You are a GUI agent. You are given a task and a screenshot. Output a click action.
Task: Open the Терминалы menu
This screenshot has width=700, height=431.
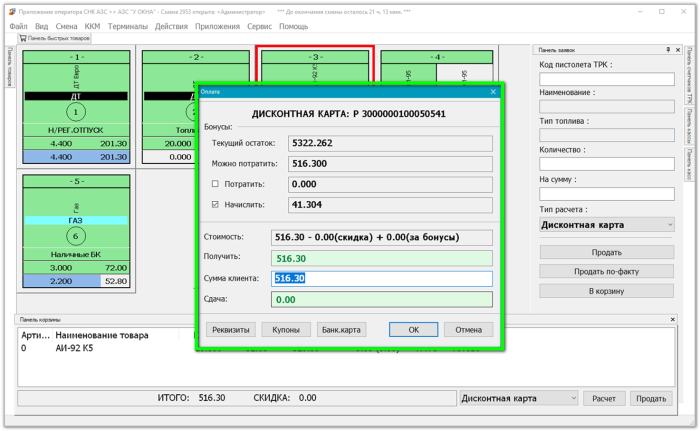pos(128,26)
